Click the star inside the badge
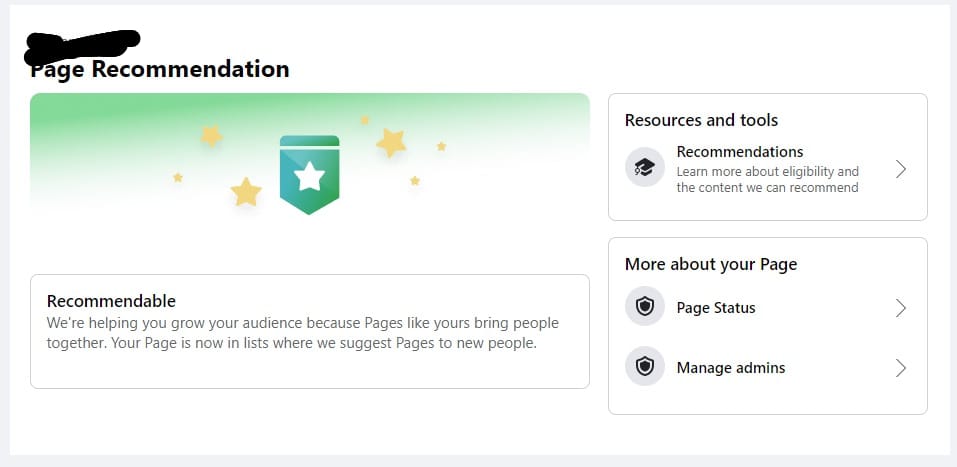 [309, 176]
